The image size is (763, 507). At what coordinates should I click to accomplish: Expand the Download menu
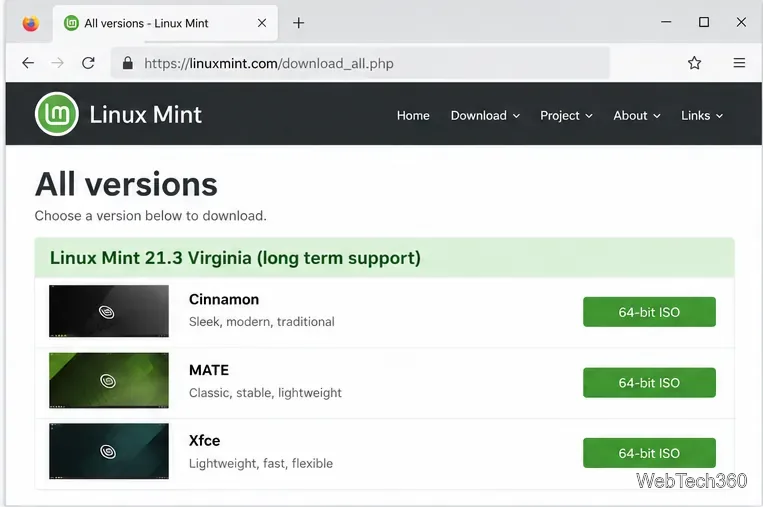(x=485, y=115)
